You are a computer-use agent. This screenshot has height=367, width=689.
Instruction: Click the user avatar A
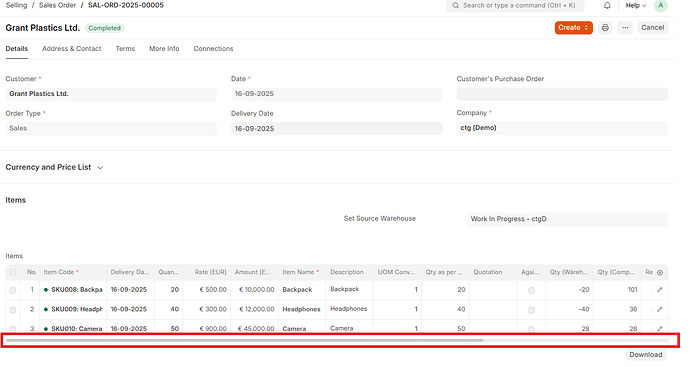pos(660,5)
